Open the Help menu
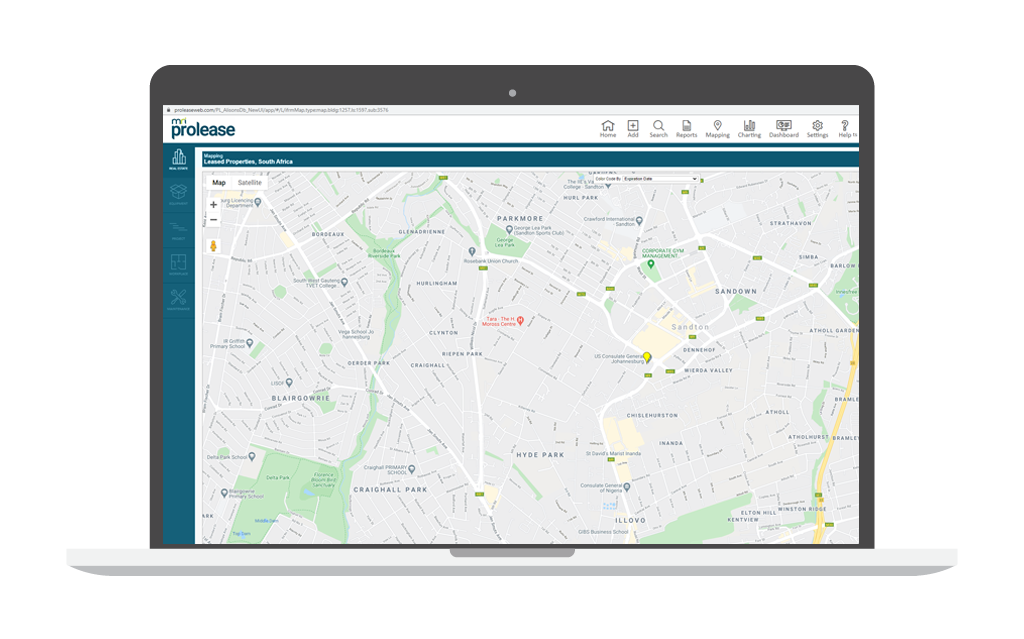The width and height of the screenshot is (1024, 639). pyautogui.click(x=845, y=129)
